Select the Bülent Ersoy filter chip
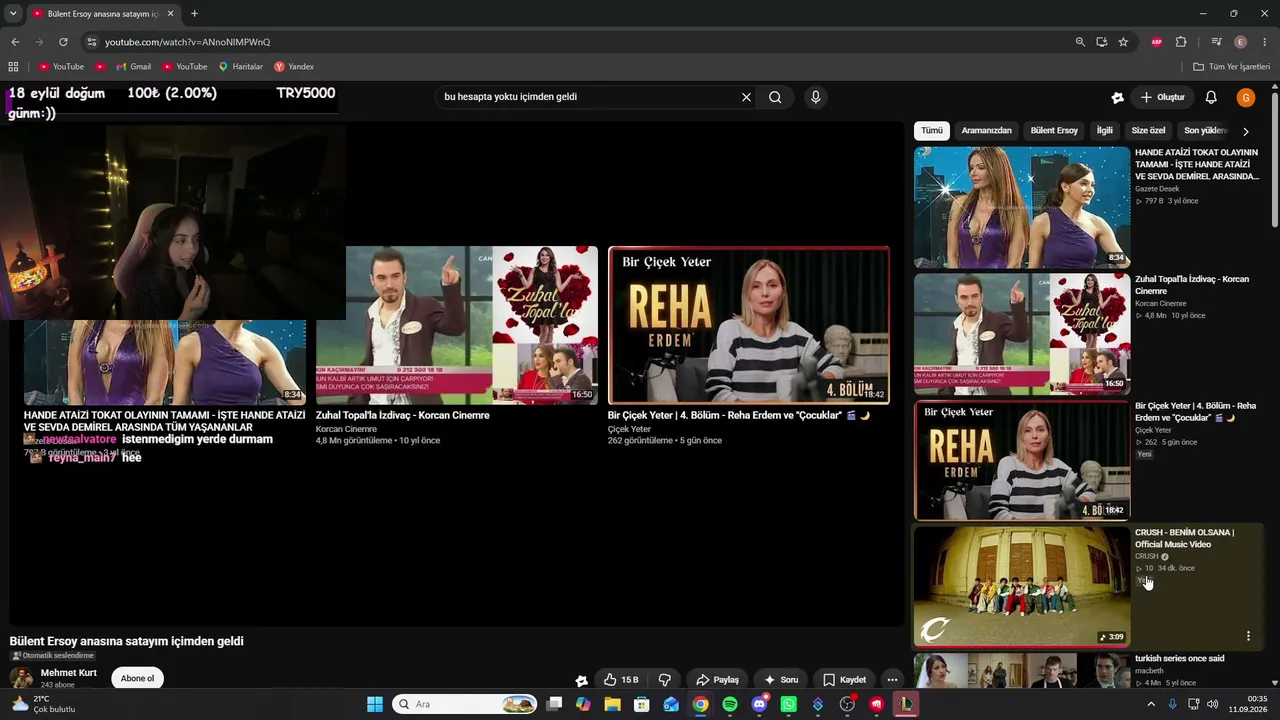The height and width of the screenshot is (720, 1280). [1054, 131]
